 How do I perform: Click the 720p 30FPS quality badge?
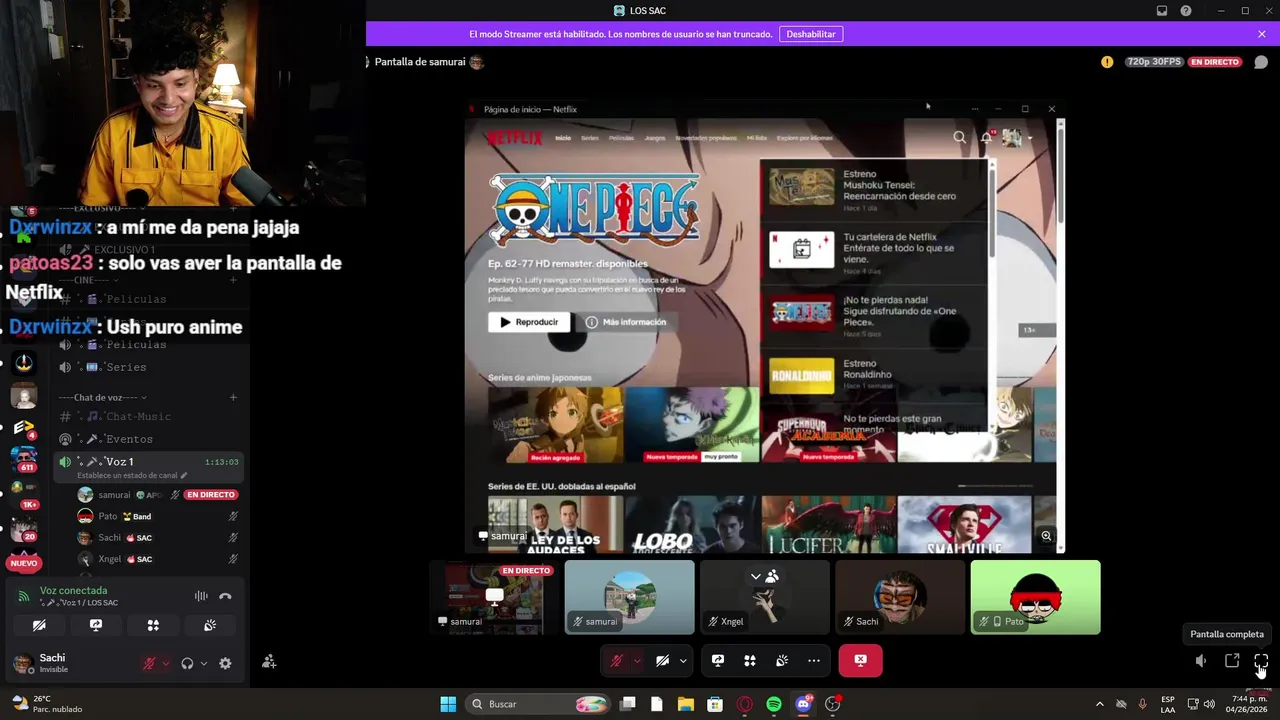tap(1154, 62)
